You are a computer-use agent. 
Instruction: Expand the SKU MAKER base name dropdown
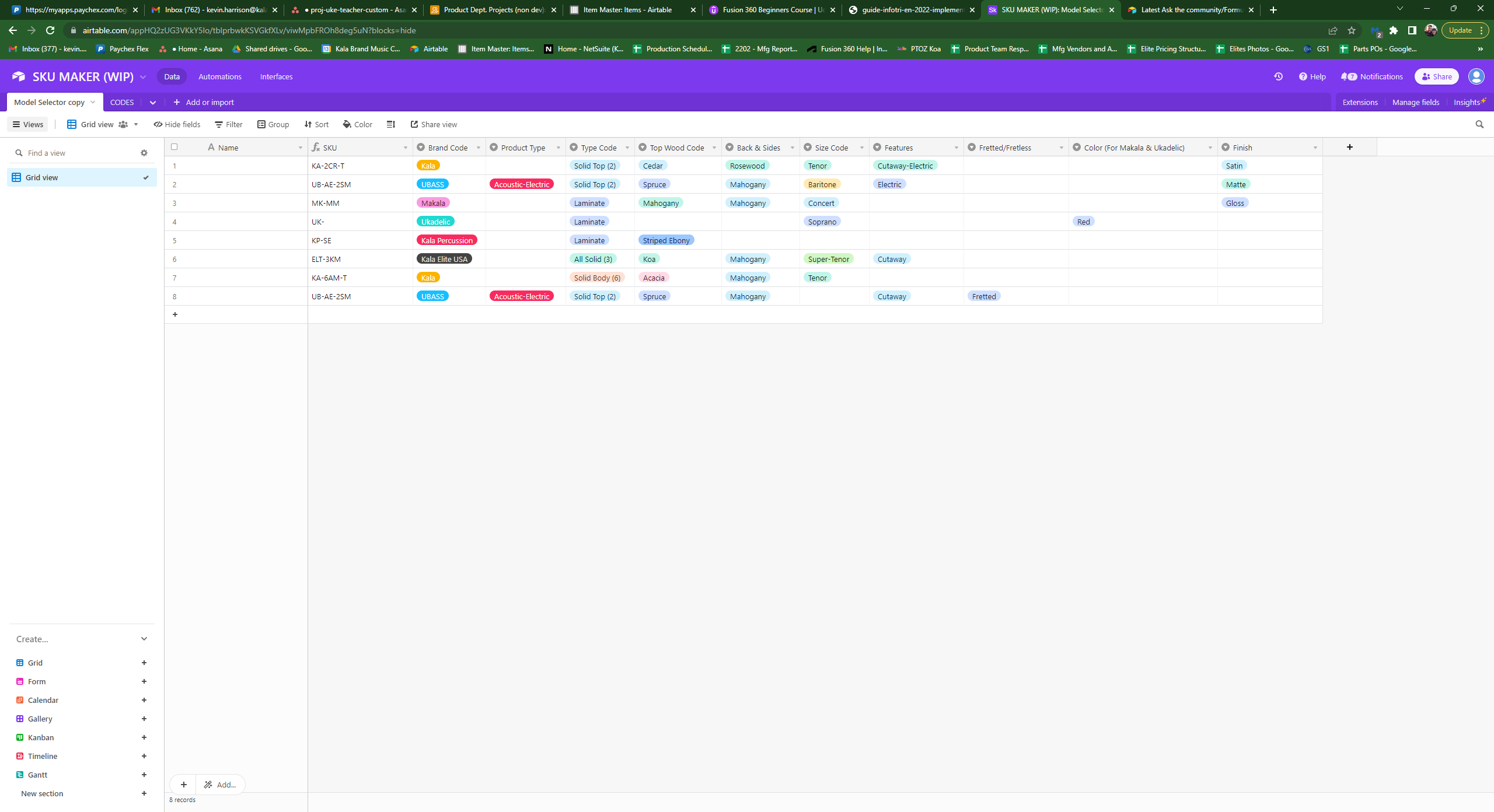pos(143,77)
